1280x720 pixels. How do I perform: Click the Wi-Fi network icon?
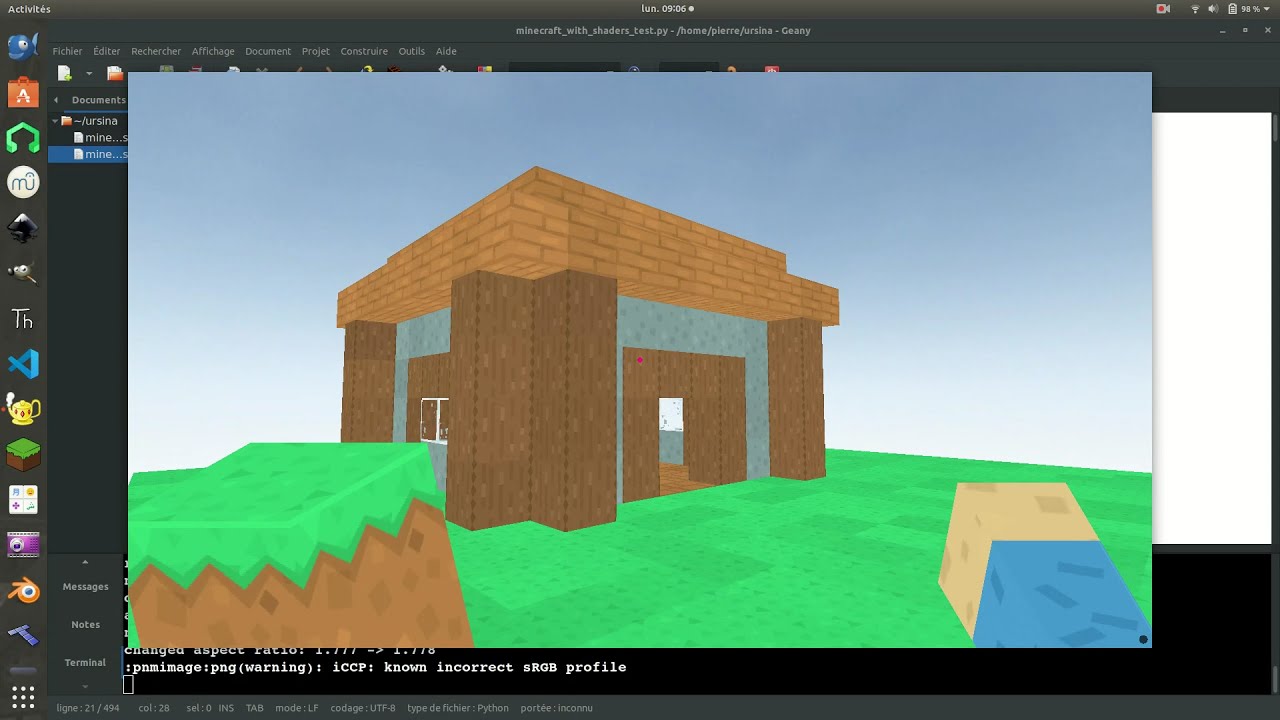[1195, 9]
